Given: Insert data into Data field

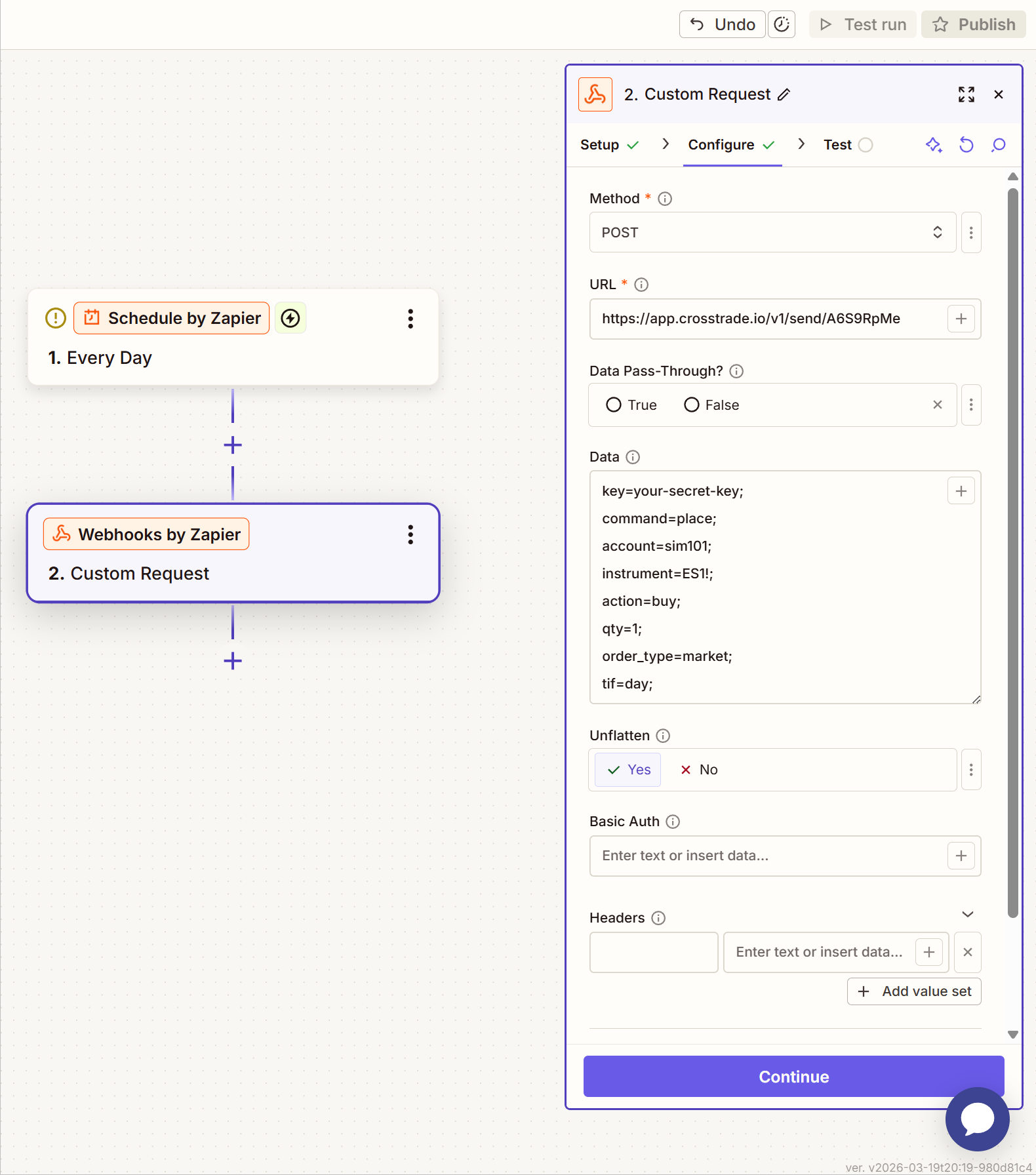Looking at the screenshot, I should coord(961,491).
